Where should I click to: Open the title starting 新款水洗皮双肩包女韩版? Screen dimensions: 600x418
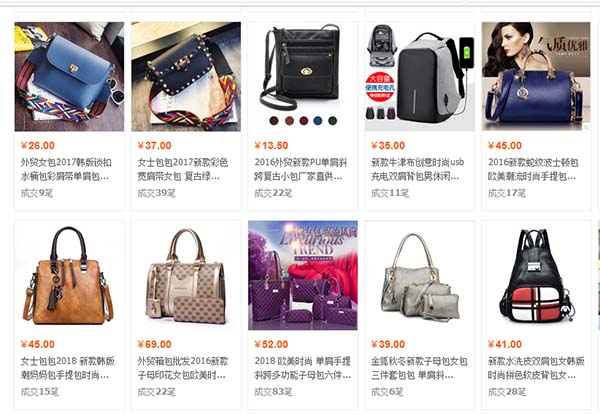(x=536, y=368)
